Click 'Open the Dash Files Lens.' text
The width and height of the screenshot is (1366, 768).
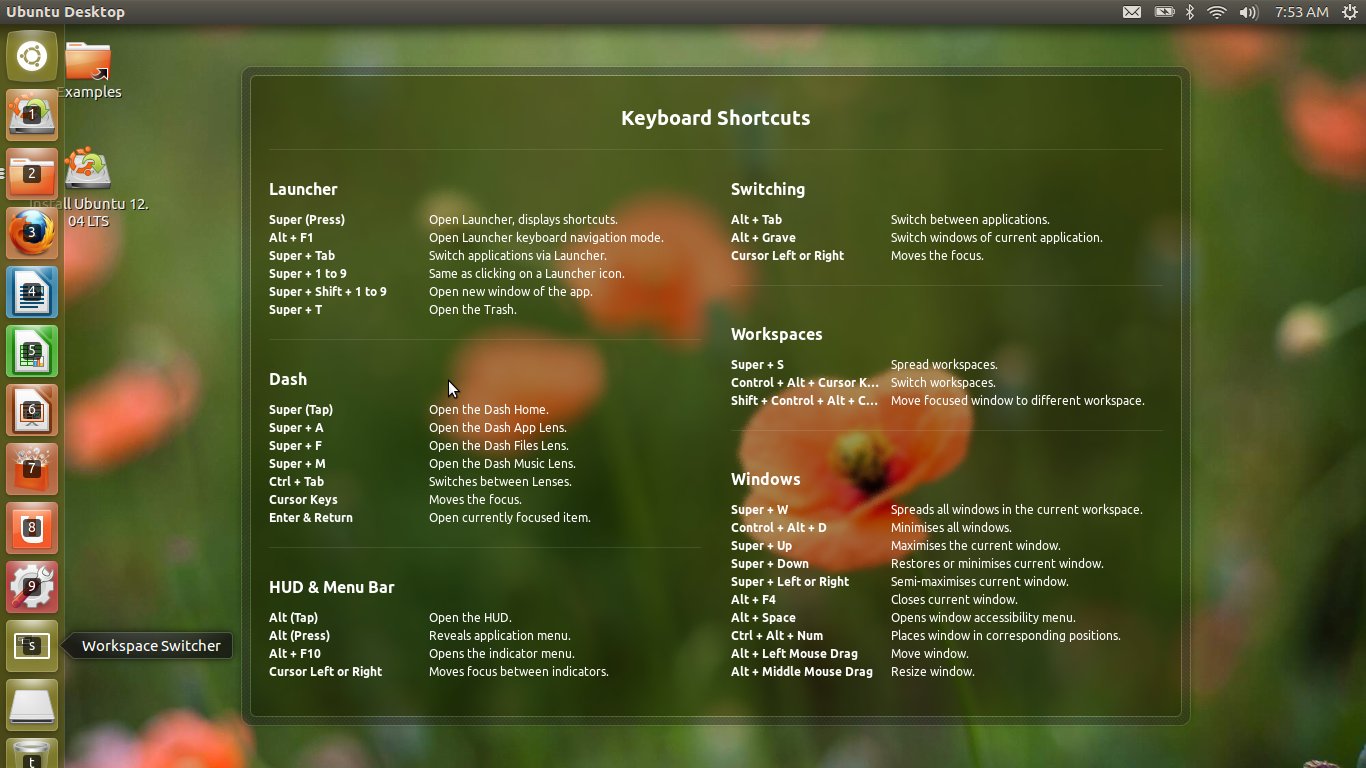point(499,446)
